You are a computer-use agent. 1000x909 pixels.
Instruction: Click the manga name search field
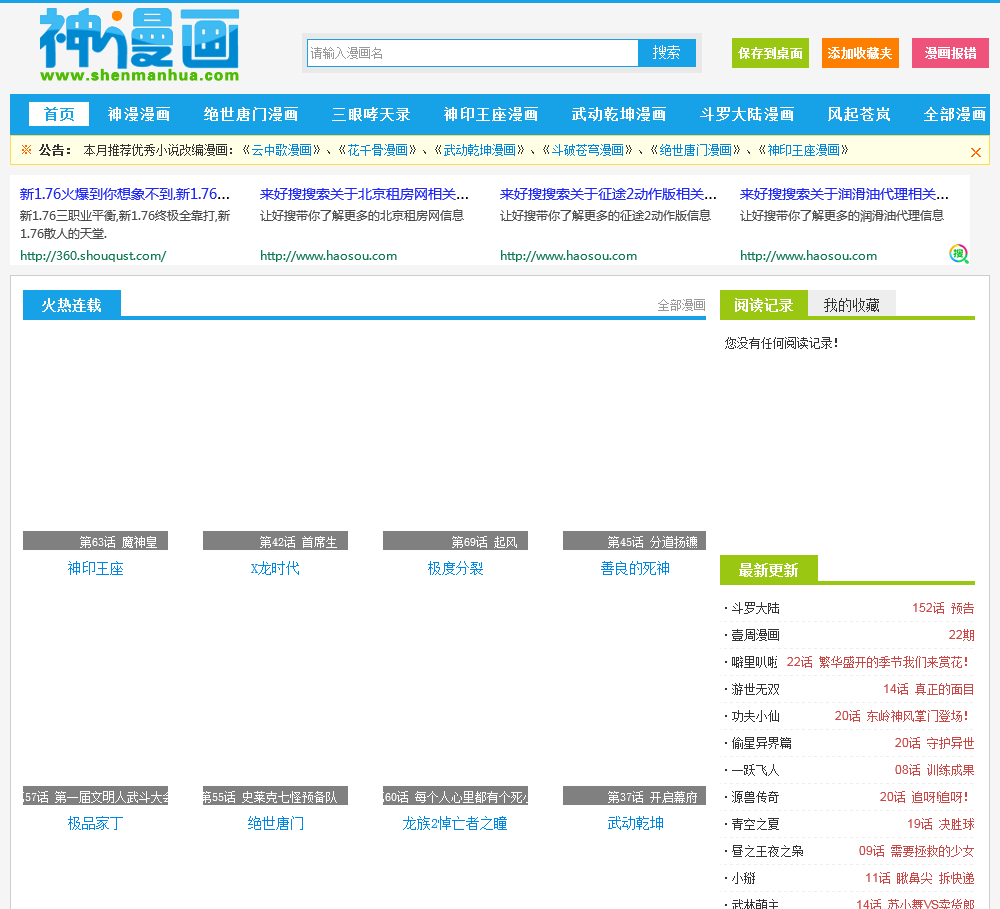pos(472,53)
